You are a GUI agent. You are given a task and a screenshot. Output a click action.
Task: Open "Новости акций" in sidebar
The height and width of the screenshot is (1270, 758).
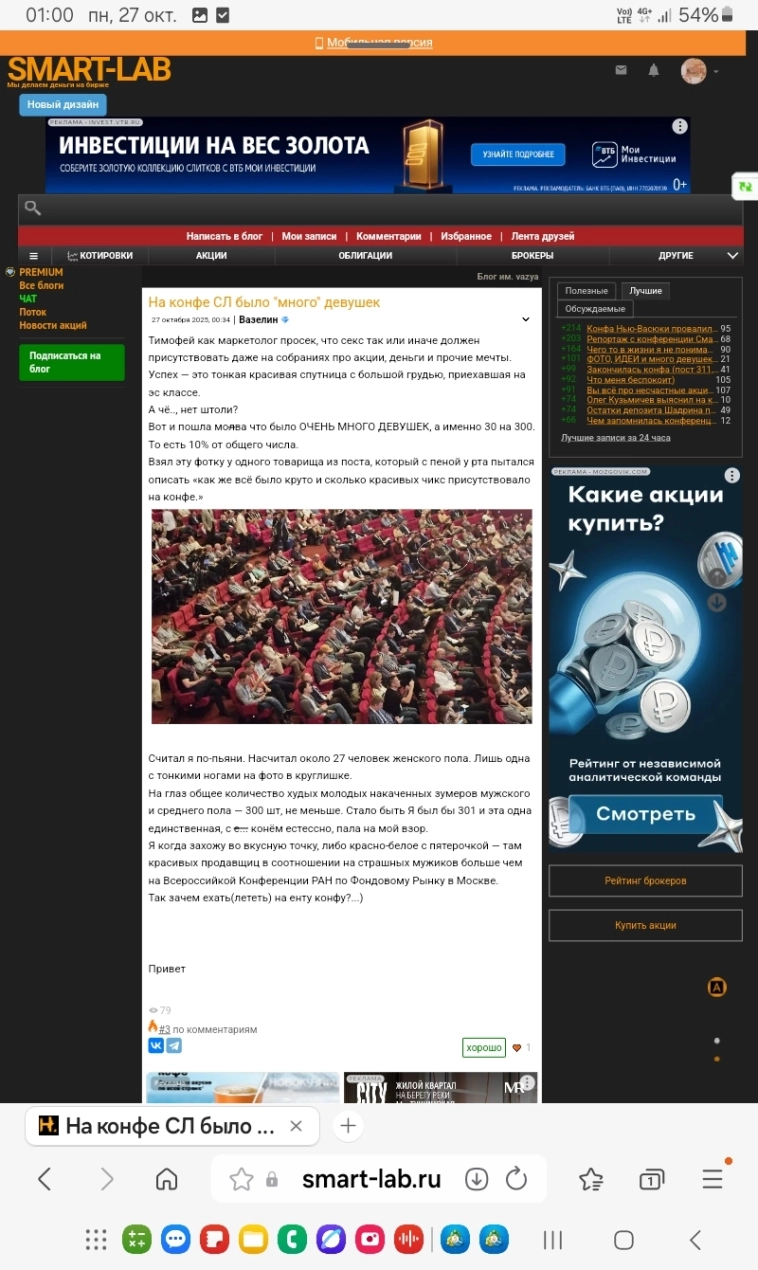coord(53,325)
